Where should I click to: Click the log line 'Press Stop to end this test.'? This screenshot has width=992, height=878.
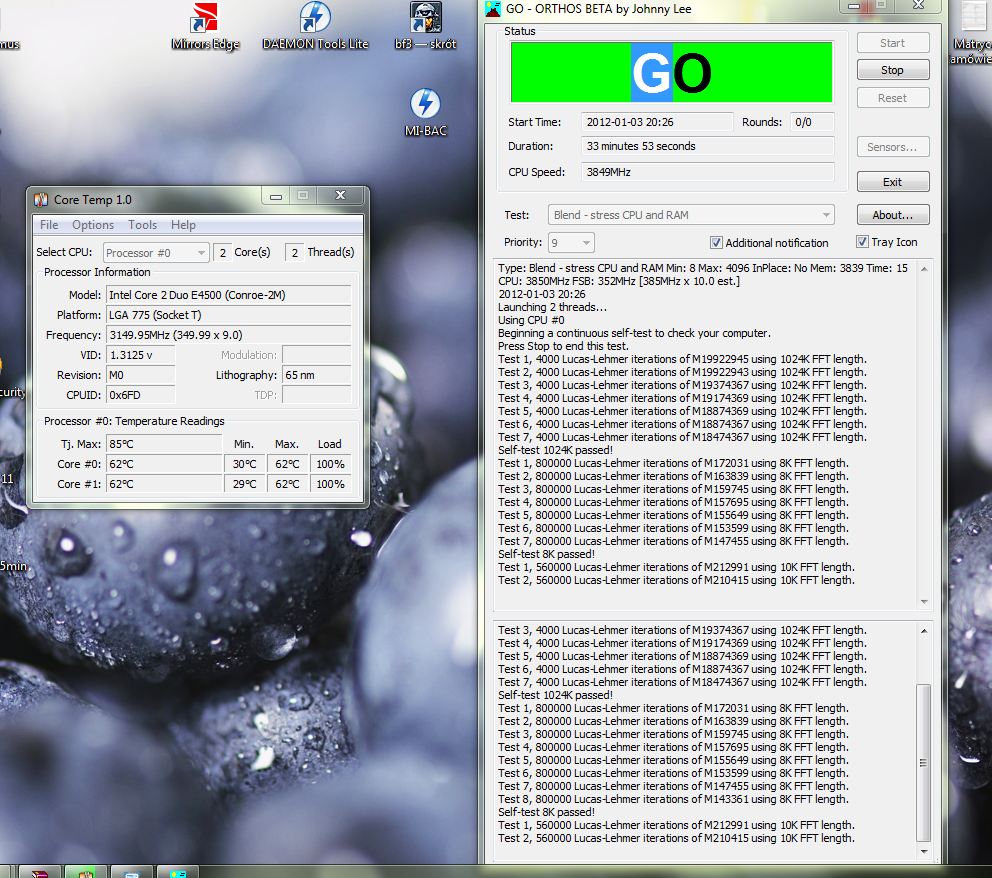coord(563,346)
